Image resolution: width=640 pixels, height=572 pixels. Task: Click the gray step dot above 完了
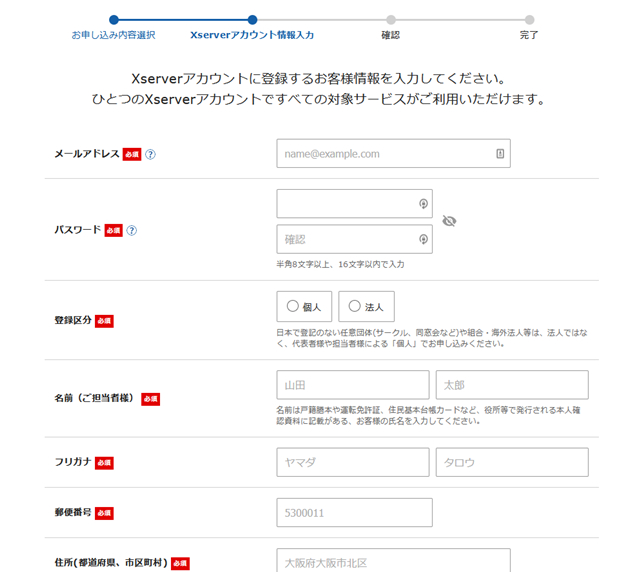(529, 20)
